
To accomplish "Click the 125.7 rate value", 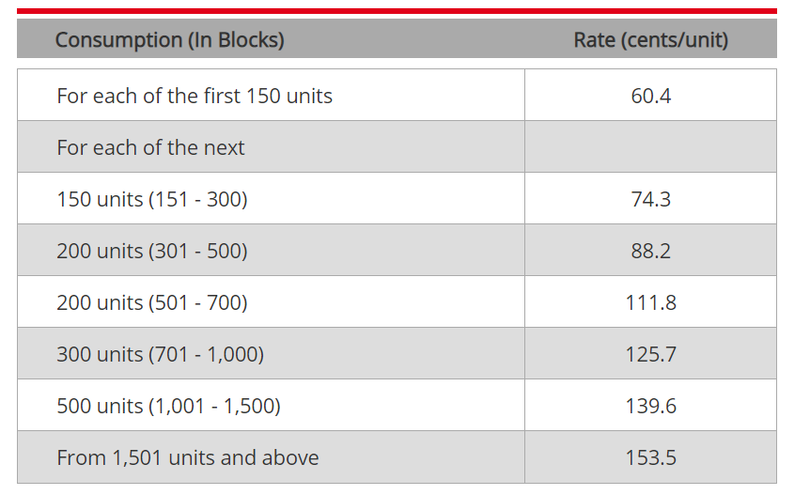I will click(x=650, y=354).
